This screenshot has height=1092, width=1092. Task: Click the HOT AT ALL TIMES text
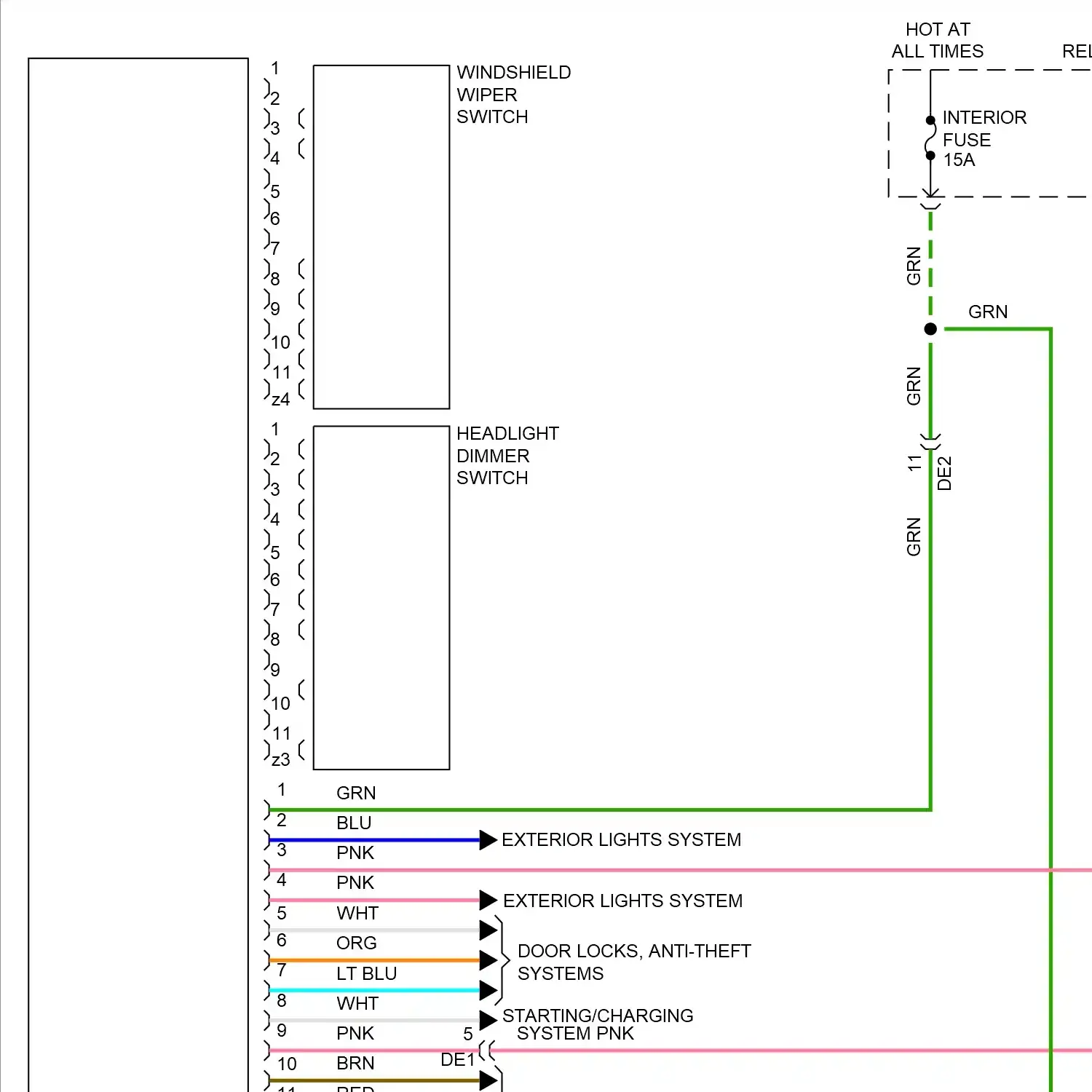click(x=938, y=40)
